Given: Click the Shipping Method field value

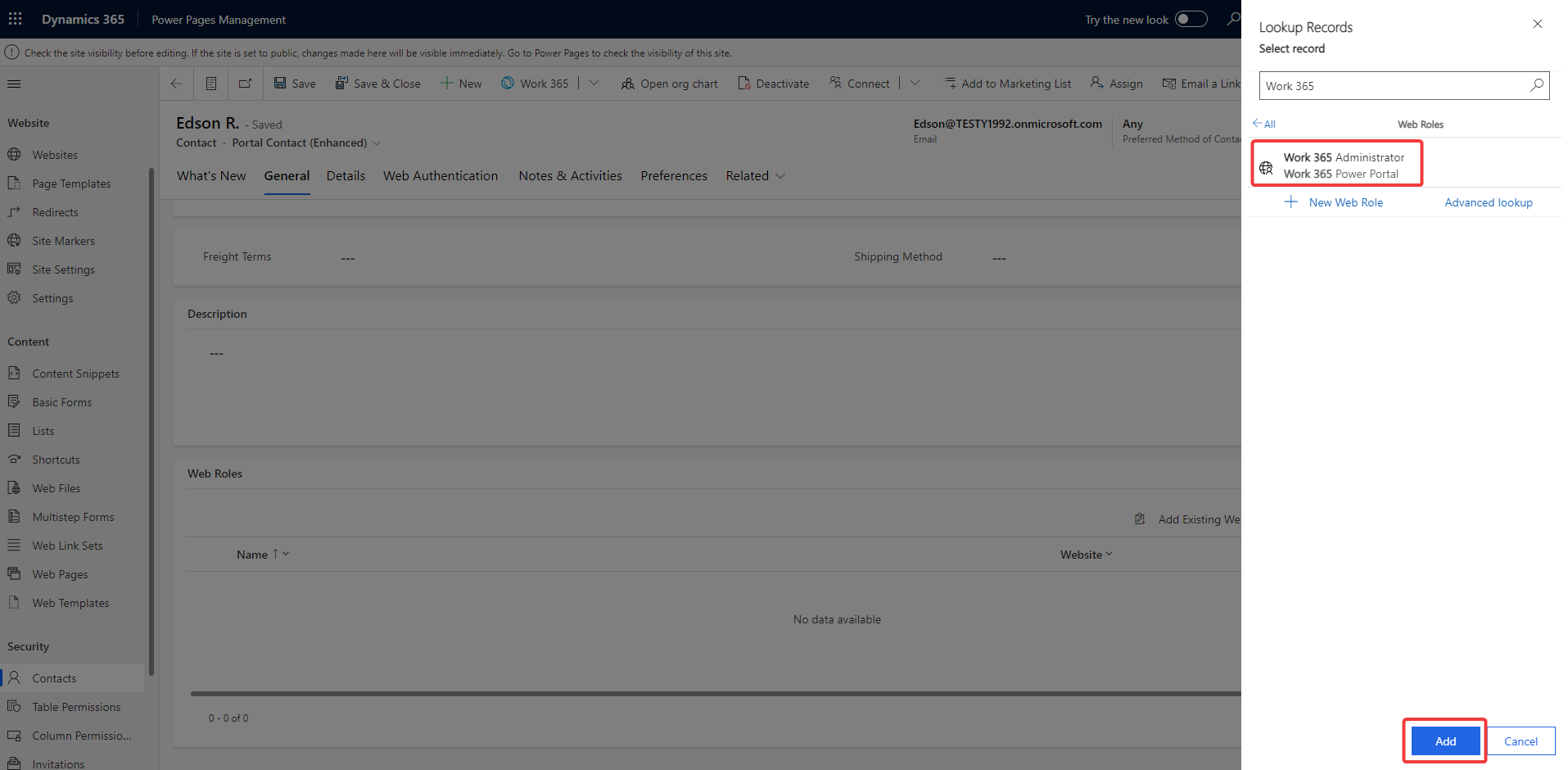Looking at the screenshot, I should [999, 258].
